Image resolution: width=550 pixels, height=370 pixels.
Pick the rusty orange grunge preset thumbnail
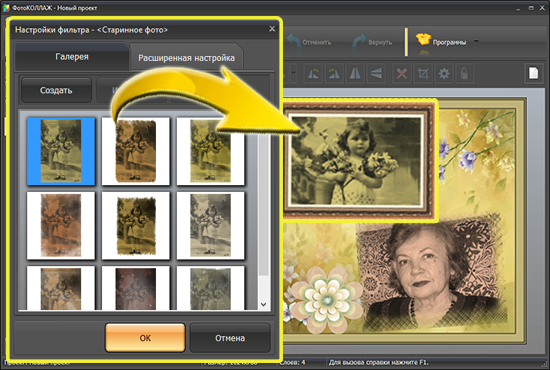coord(61,226)
